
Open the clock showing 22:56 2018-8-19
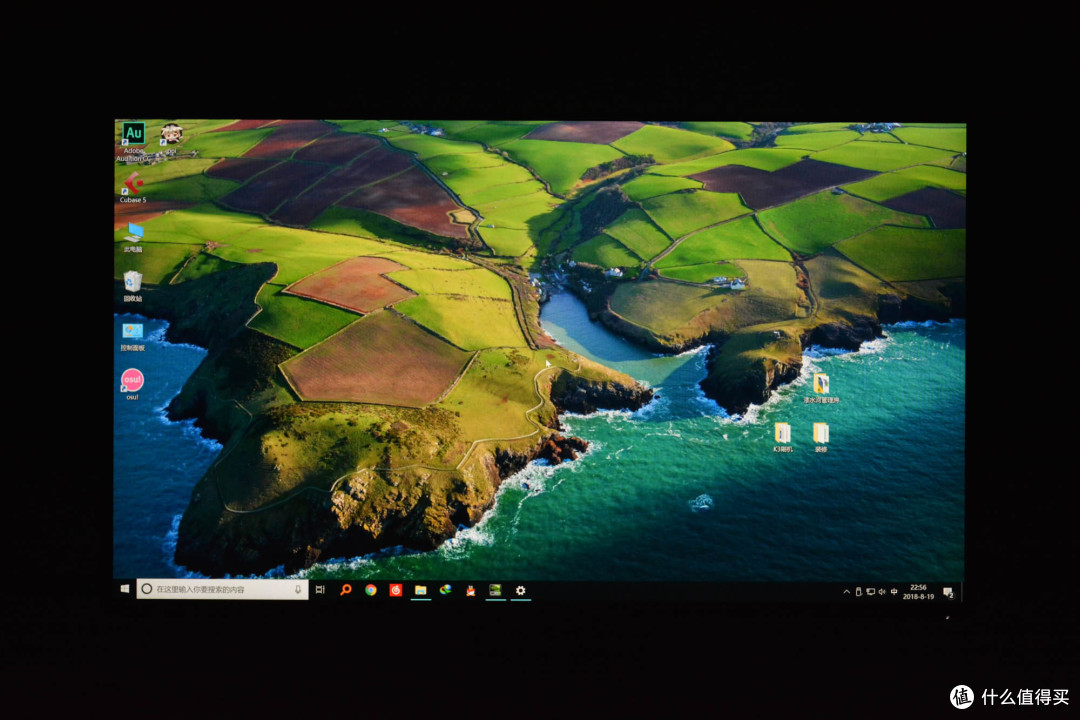[x=918, y=592]
